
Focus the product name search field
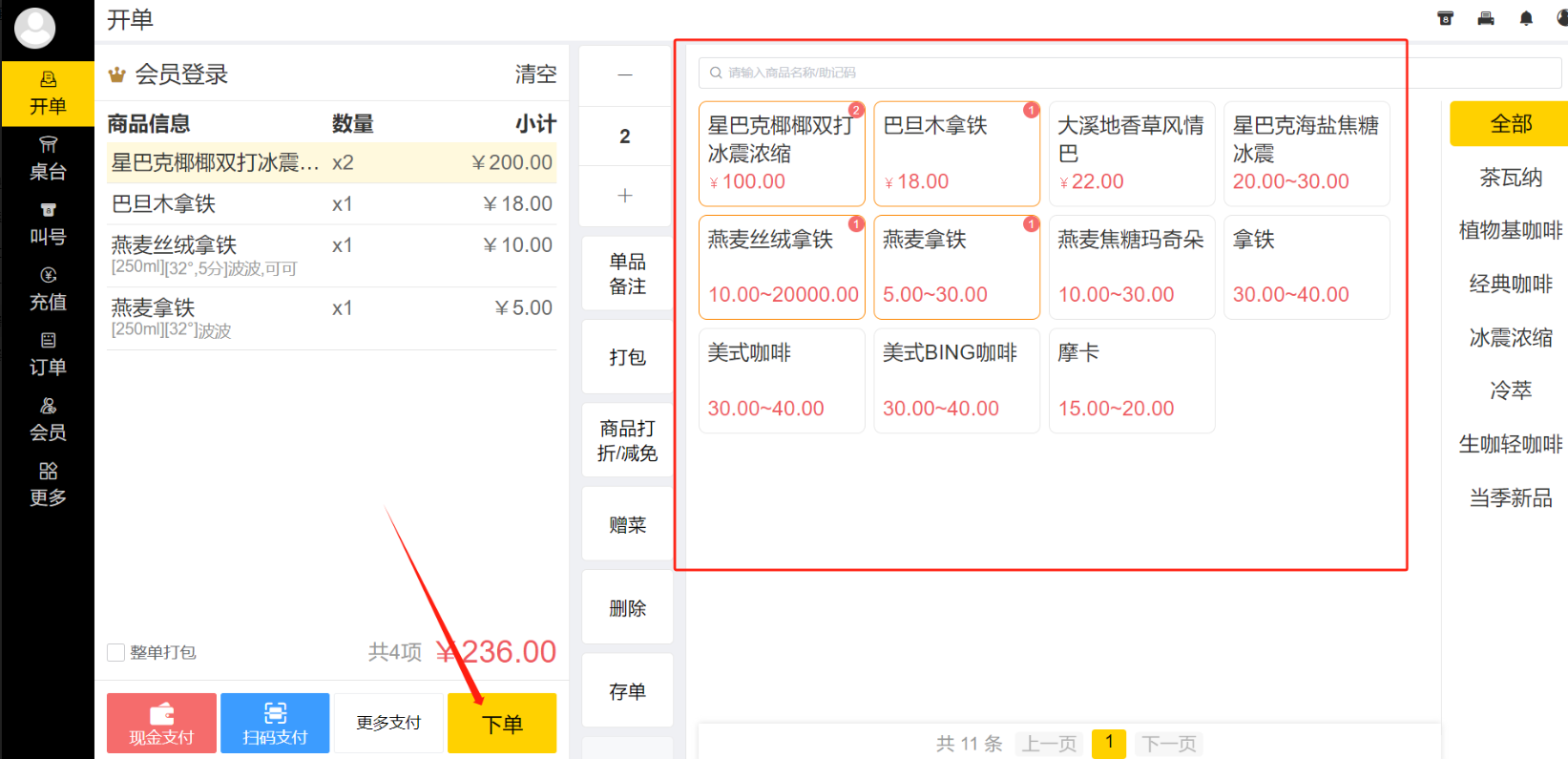coord(1130,73)
